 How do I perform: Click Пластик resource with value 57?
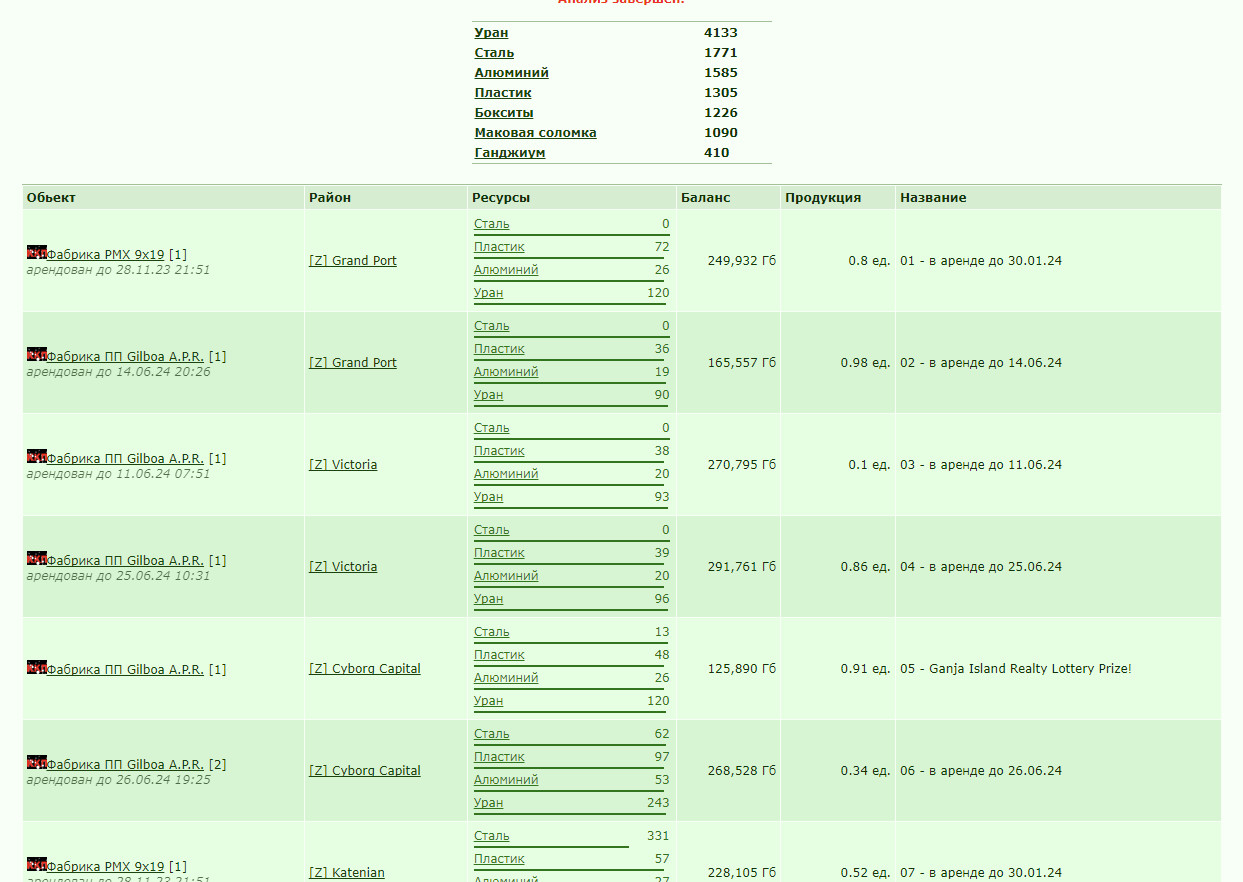point(499,859)
